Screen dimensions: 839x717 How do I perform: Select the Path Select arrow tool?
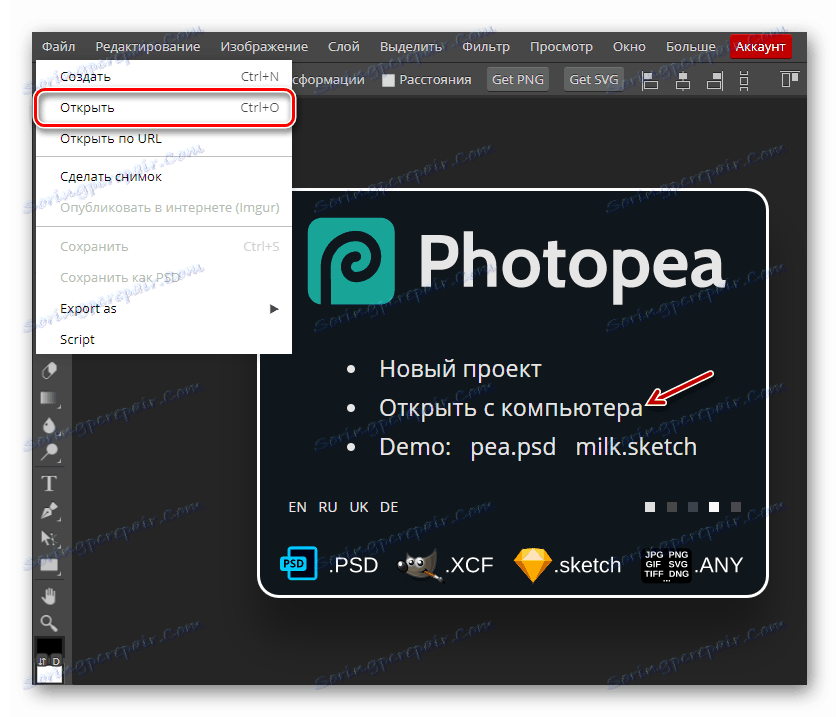[49, 538]
